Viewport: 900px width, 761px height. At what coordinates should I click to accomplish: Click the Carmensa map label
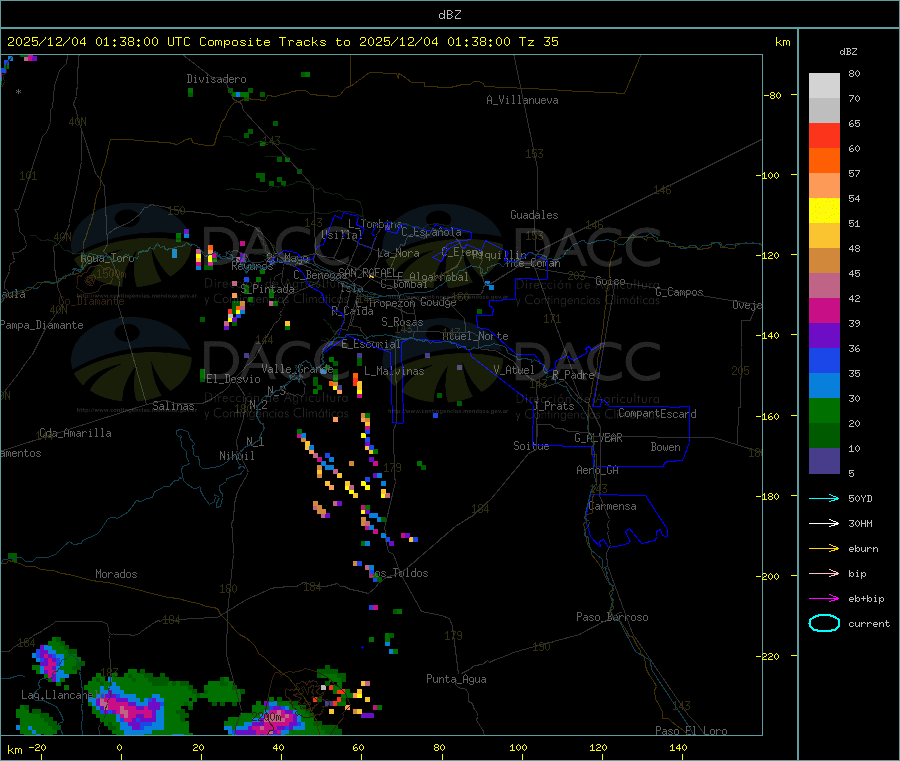(x=612, y=506)
